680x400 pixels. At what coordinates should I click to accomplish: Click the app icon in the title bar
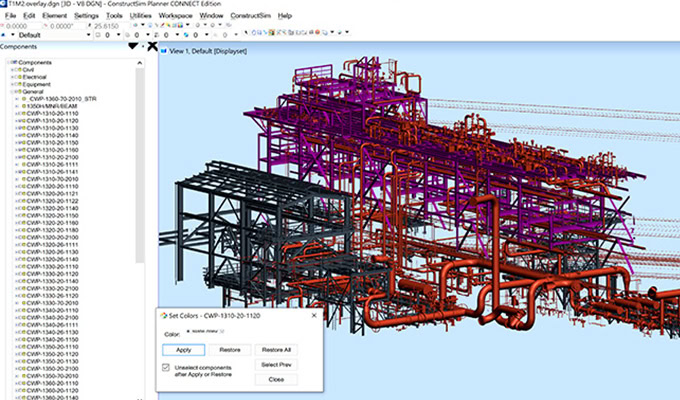point(4,4)
